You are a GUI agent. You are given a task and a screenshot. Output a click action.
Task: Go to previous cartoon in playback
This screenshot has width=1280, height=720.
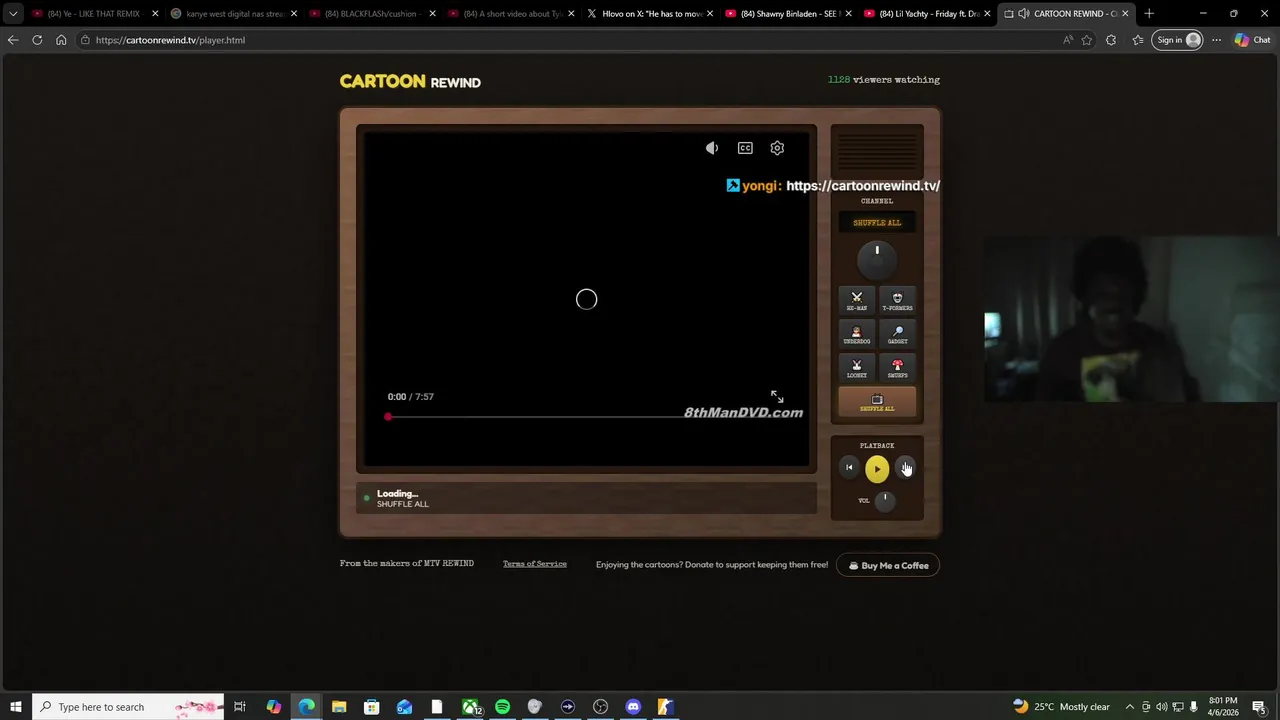pyautogui.click(x=849, y=467)
